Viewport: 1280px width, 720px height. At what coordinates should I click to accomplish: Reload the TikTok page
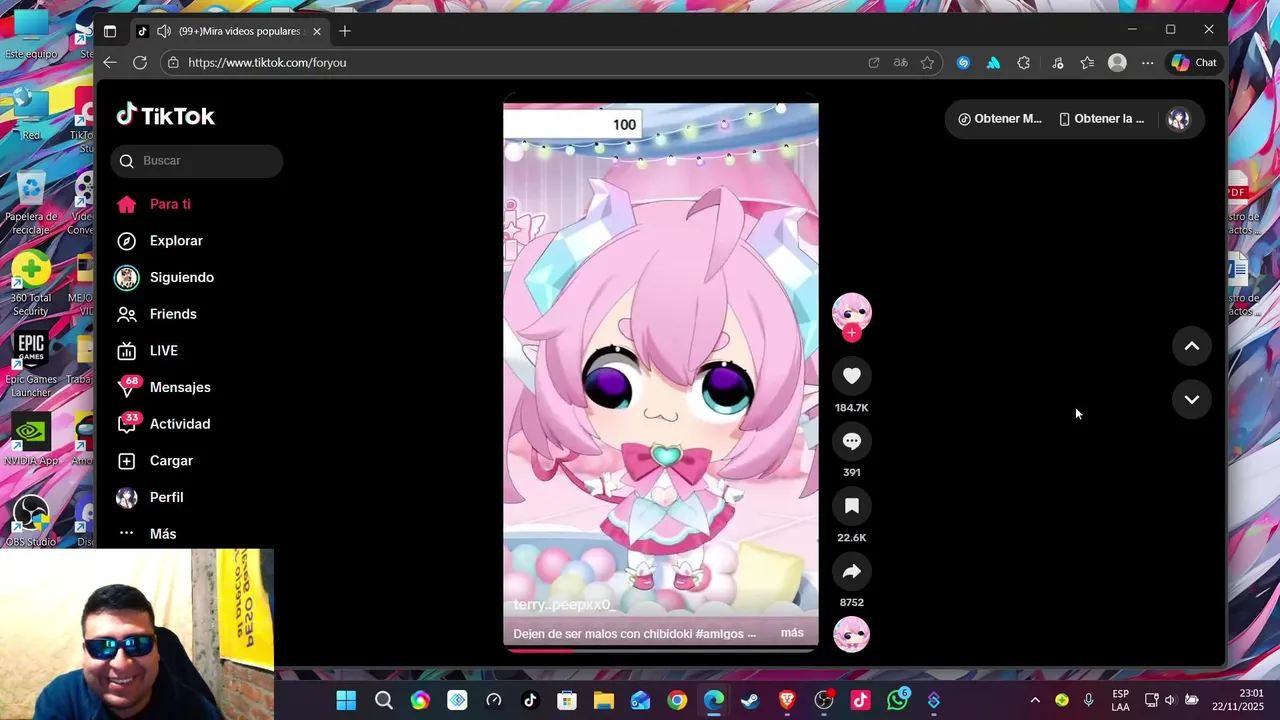tap(140, 62)
